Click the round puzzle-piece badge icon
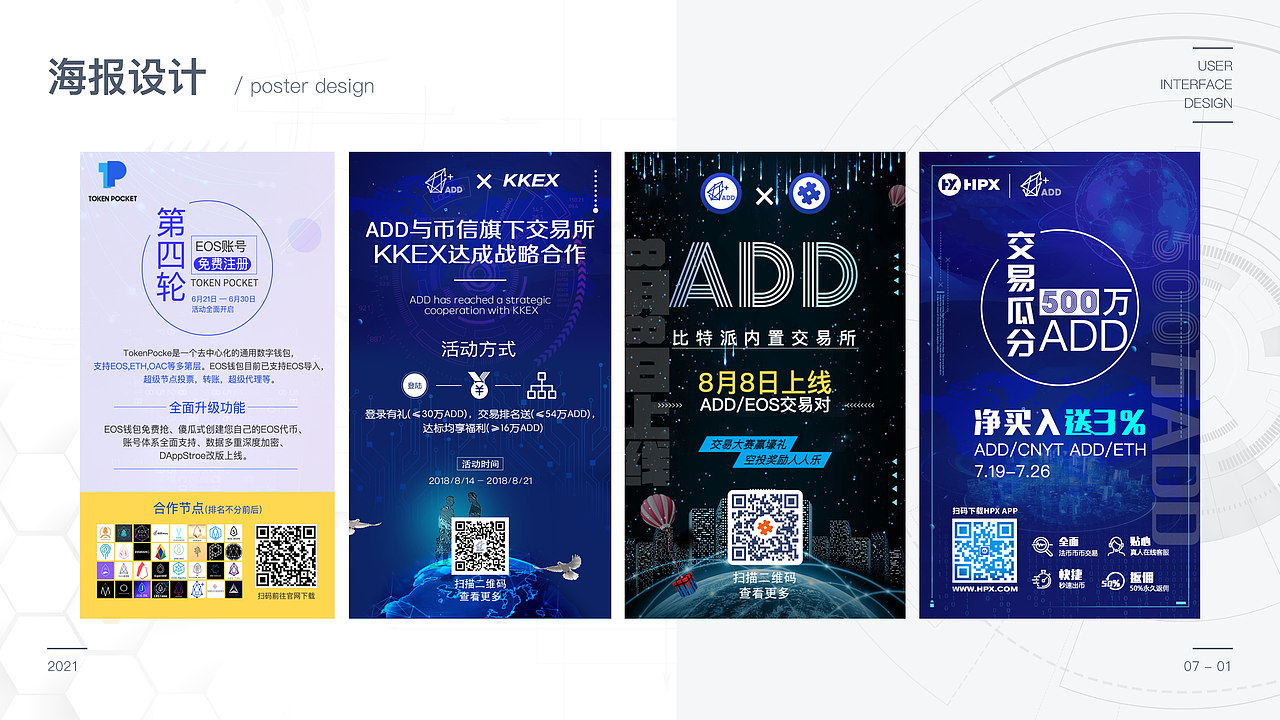1280x720 pixels. coord(809,193)
